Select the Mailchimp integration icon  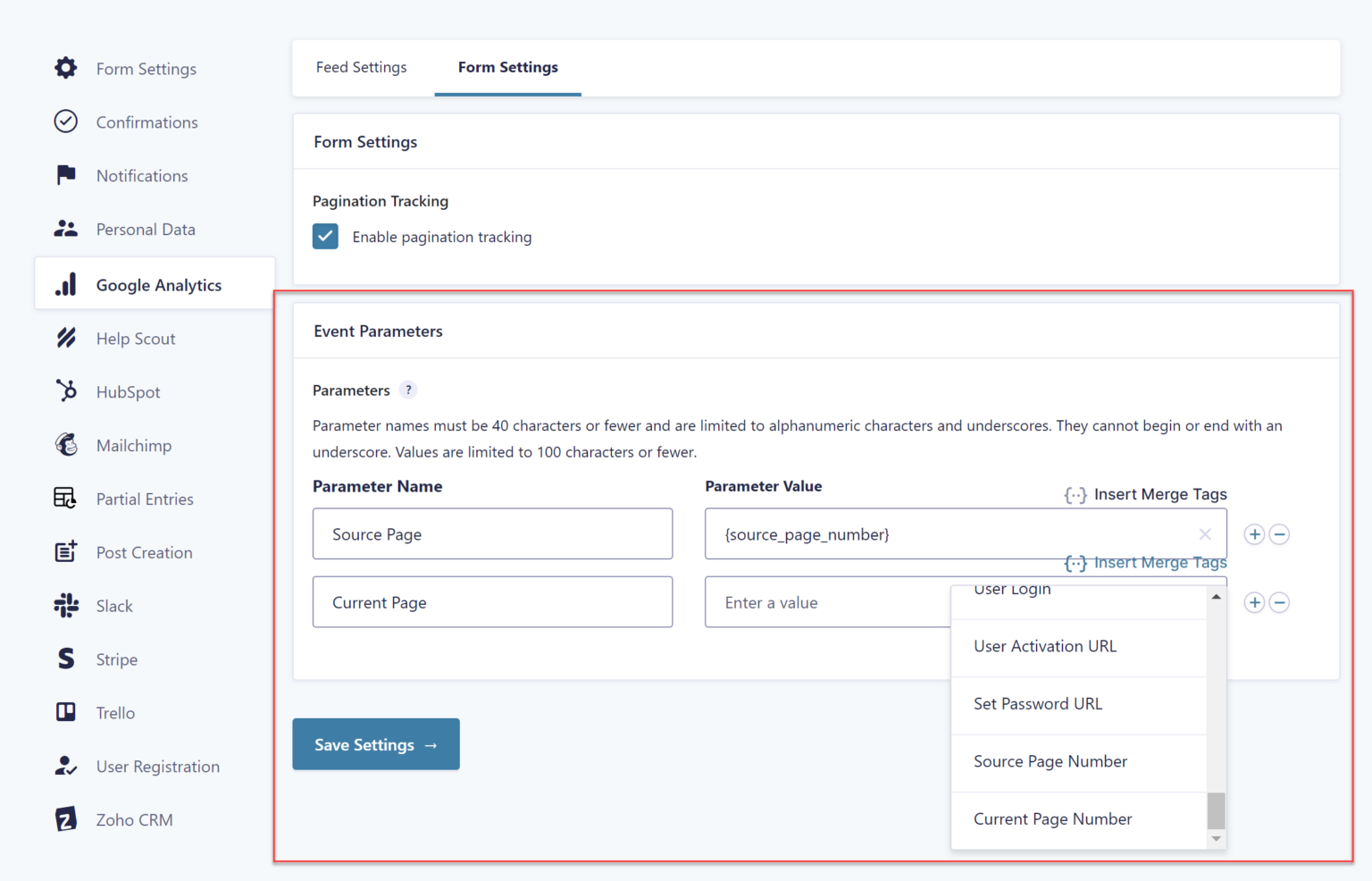click(66, 445)
